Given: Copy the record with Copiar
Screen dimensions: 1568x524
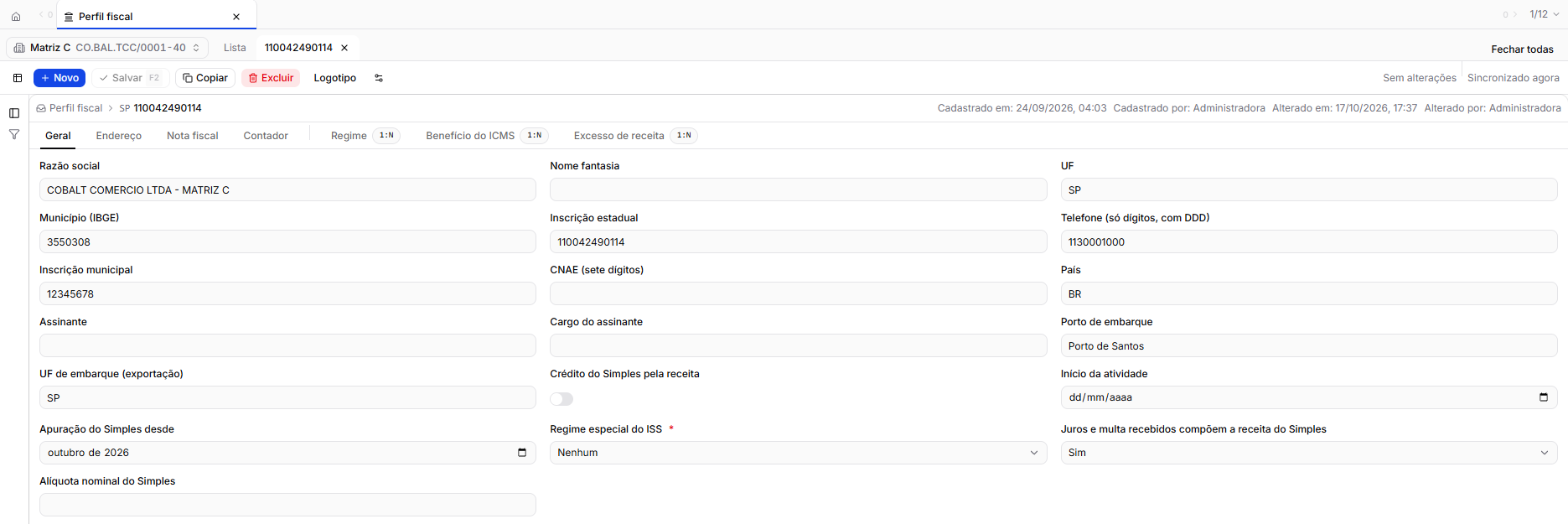Looking at the screenshot, I should (205, 77).
